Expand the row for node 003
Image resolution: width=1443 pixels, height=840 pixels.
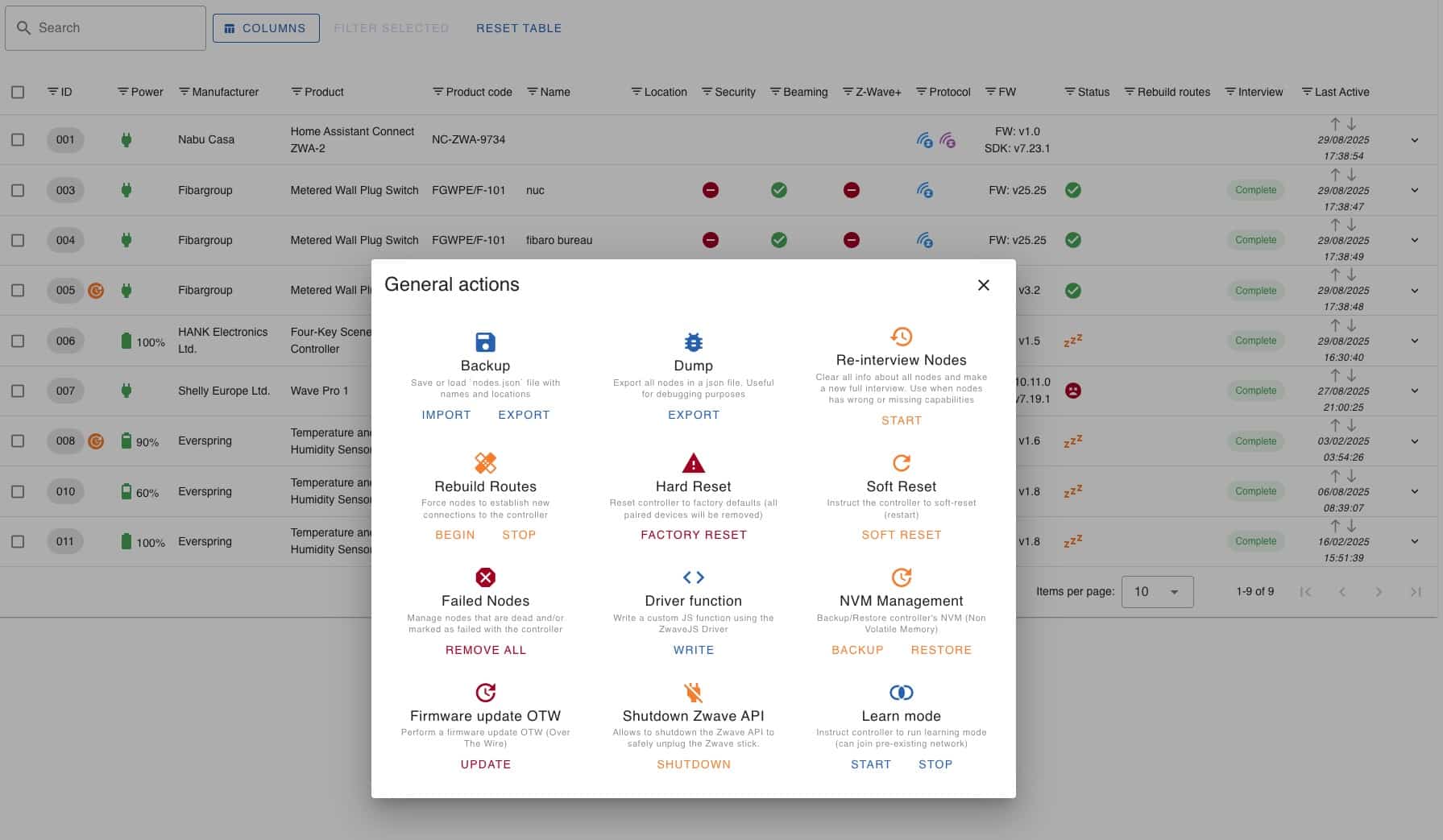[1414, 190]
